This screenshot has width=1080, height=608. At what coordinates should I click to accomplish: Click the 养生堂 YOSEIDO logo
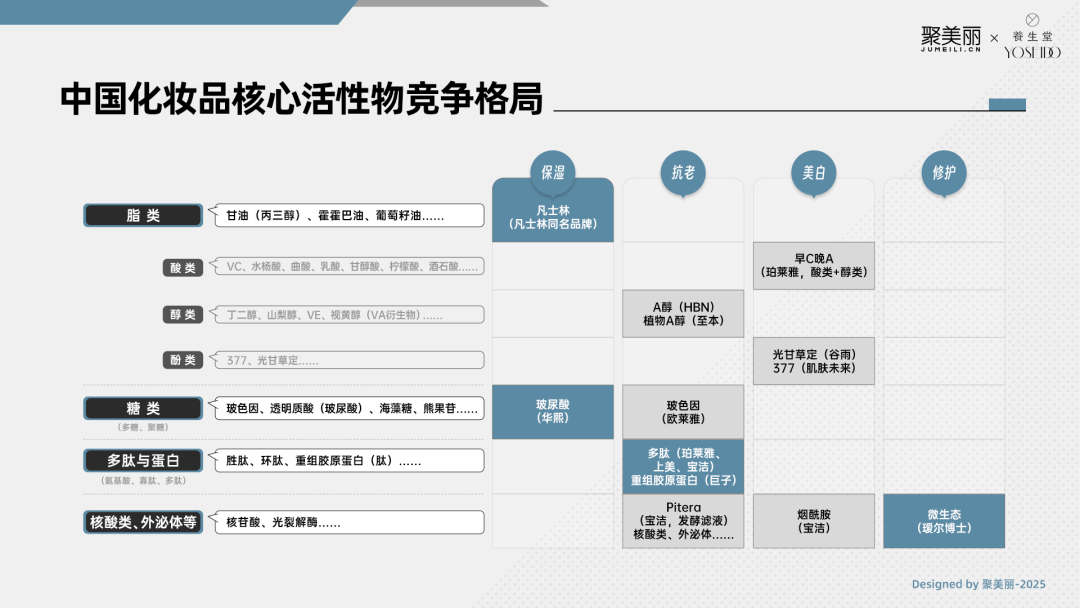pos(1032,36)
